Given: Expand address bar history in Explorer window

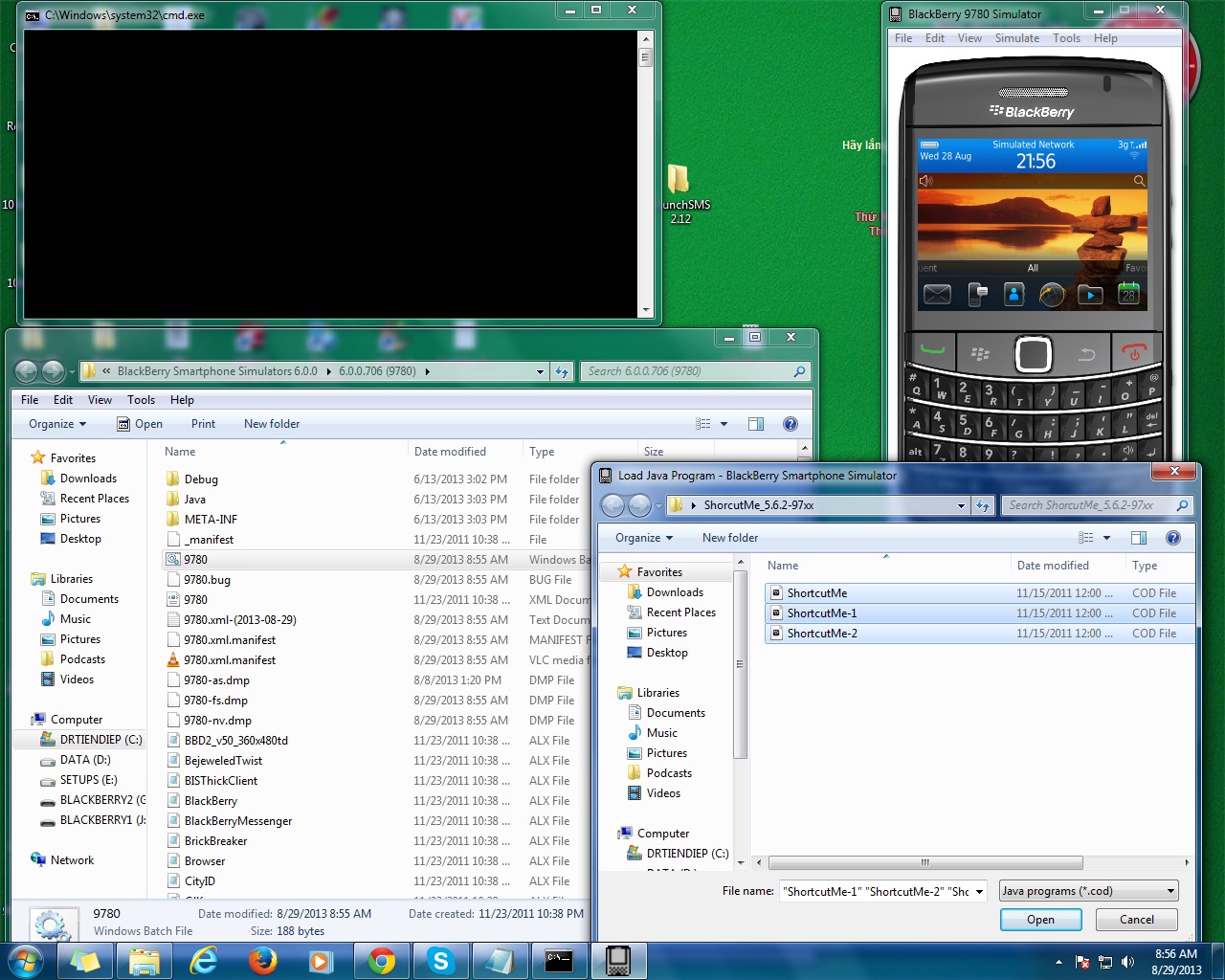Looking at the screenshot, I should [540, 371].
